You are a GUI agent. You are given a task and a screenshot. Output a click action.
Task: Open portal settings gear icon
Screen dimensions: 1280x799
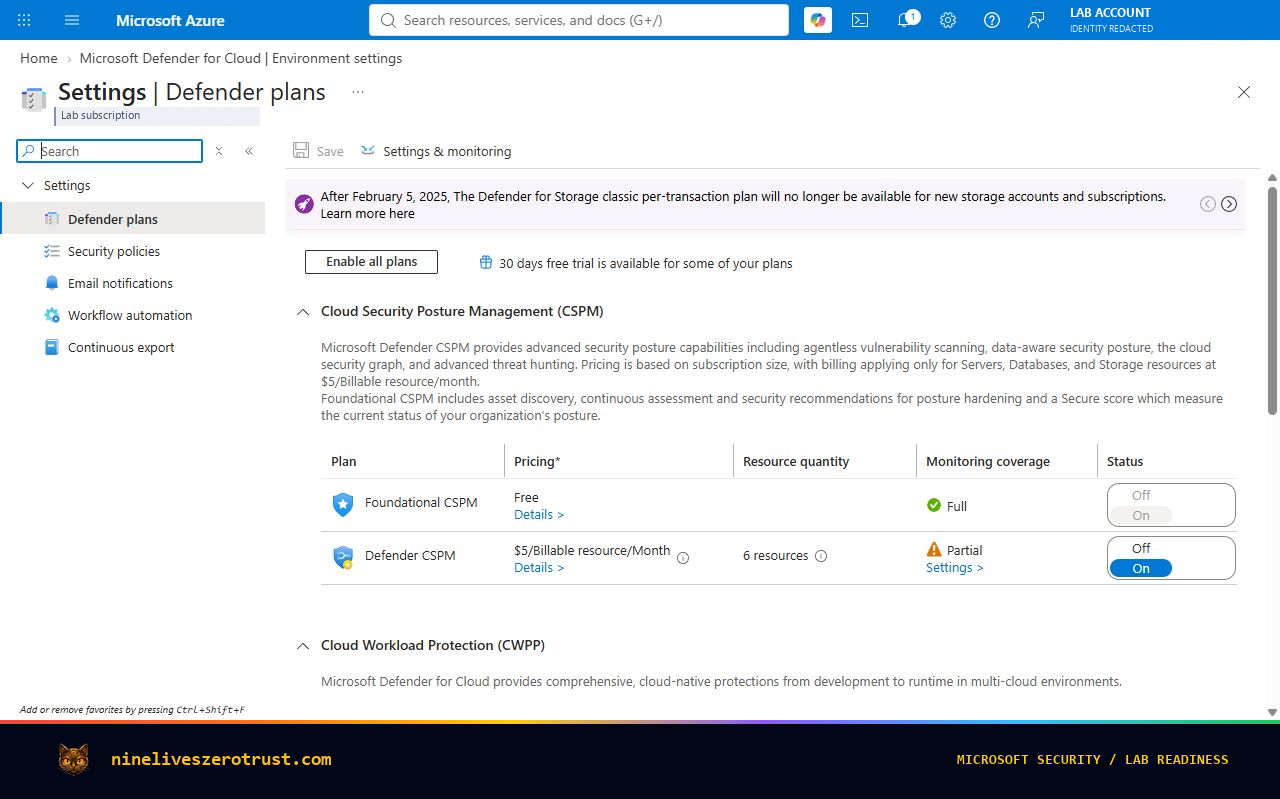[x=948, y=20]
